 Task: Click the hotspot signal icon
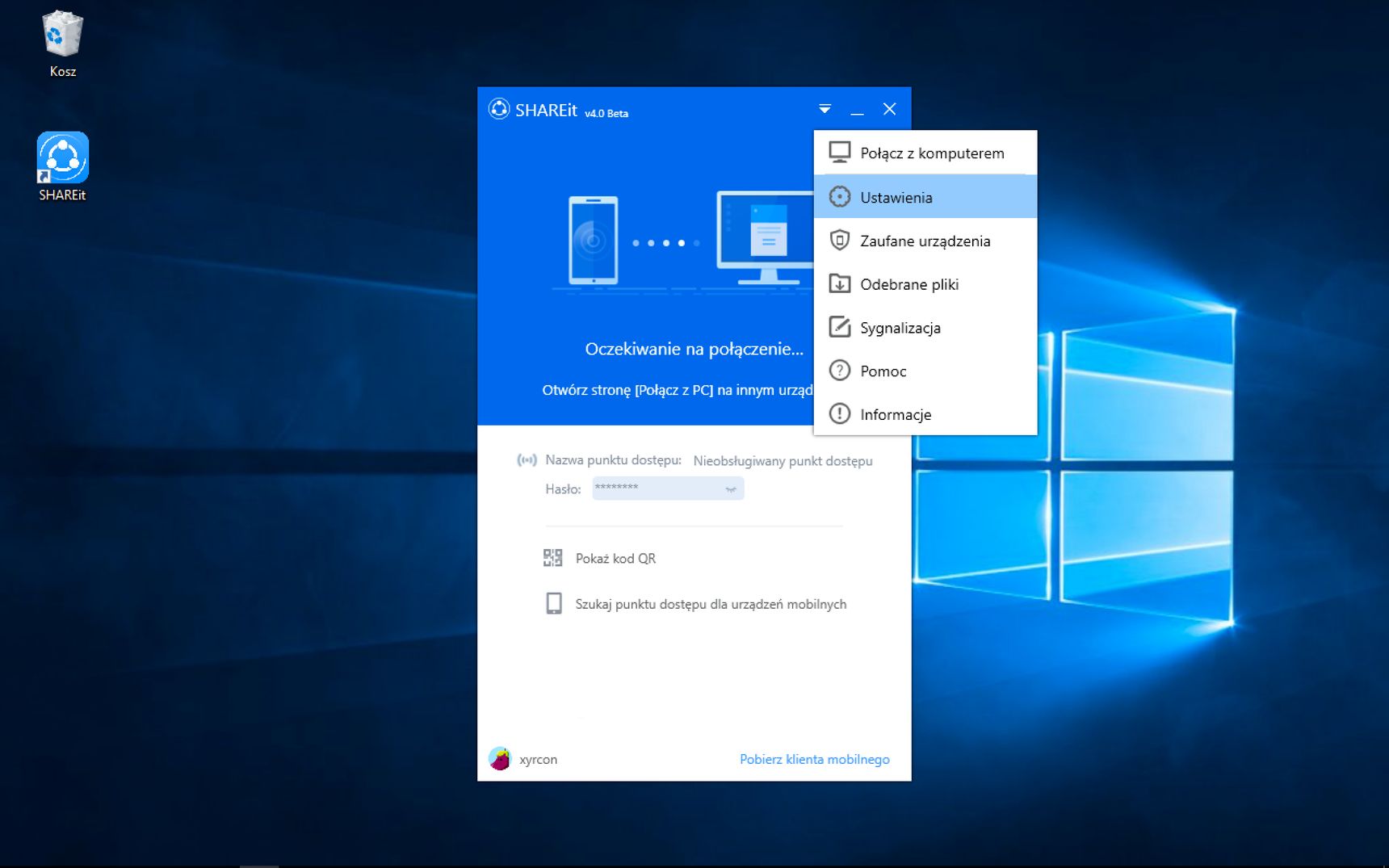(x=527, y=460)
